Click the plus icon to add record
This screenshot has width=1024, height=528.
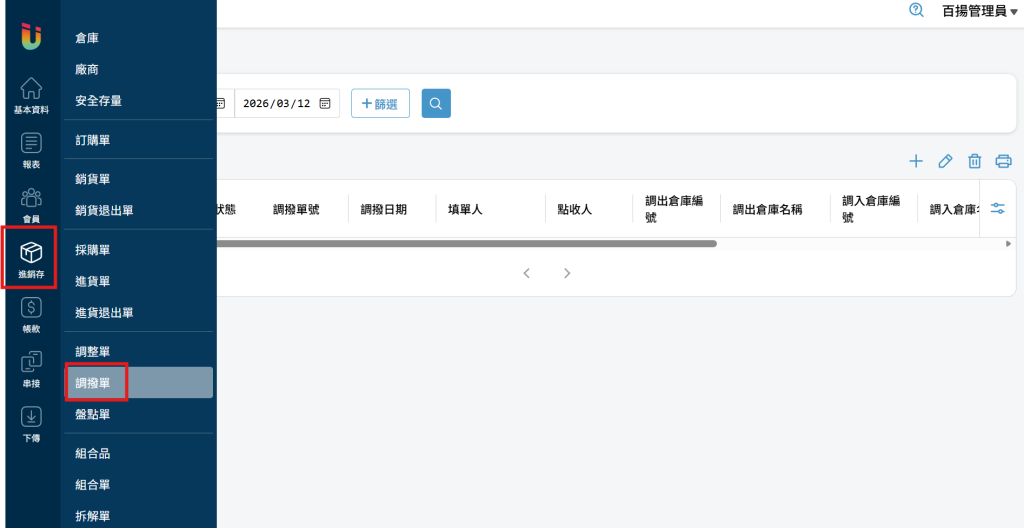915,161
